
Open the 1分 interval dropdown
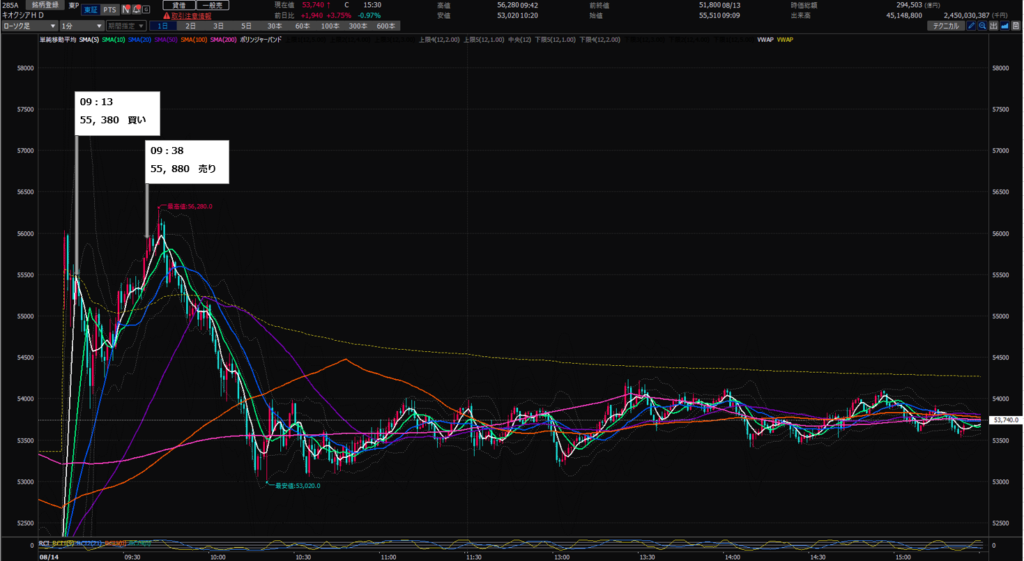coord(82,26)
